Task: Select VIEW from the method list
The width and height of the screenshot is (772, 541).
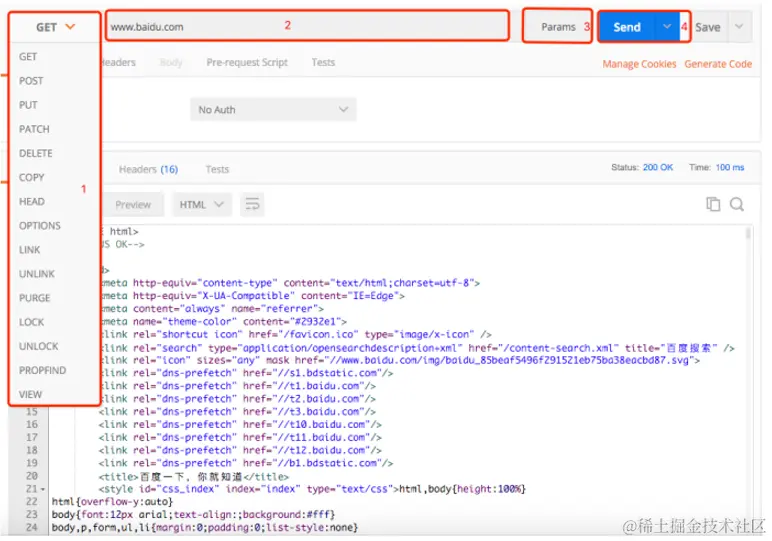Action: [x=30, y=394]
